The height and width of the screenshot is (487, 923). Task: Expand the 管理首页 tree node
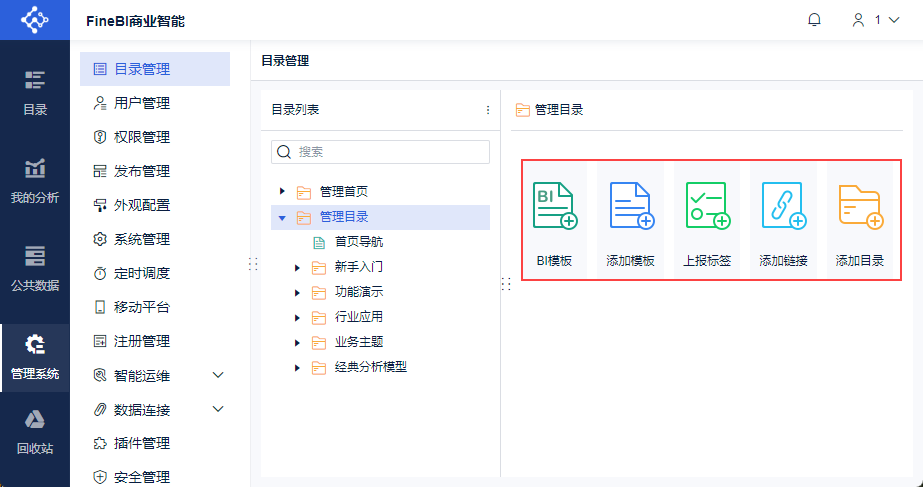click(x=283, y=191)
